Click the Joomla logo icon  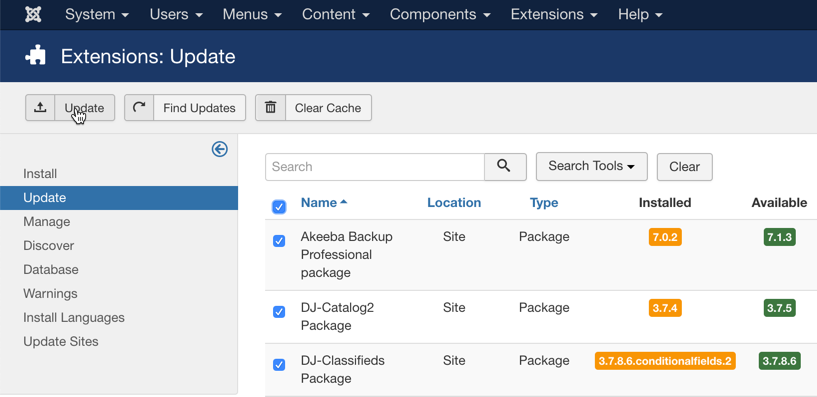[33, 14]
